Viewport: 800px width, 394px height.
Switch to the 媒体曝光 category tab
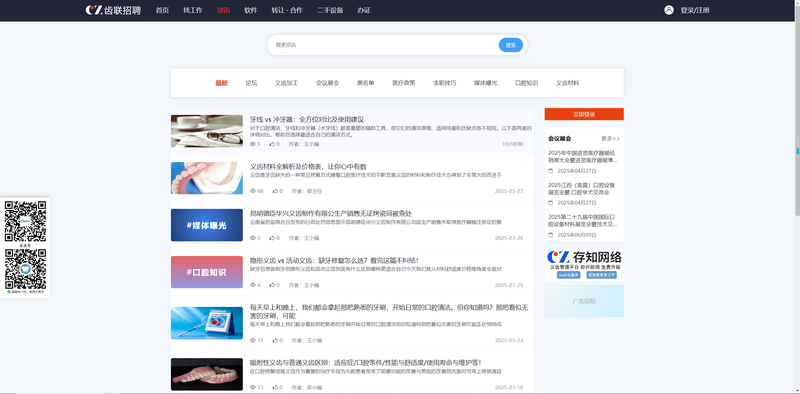tap(485, 83)
